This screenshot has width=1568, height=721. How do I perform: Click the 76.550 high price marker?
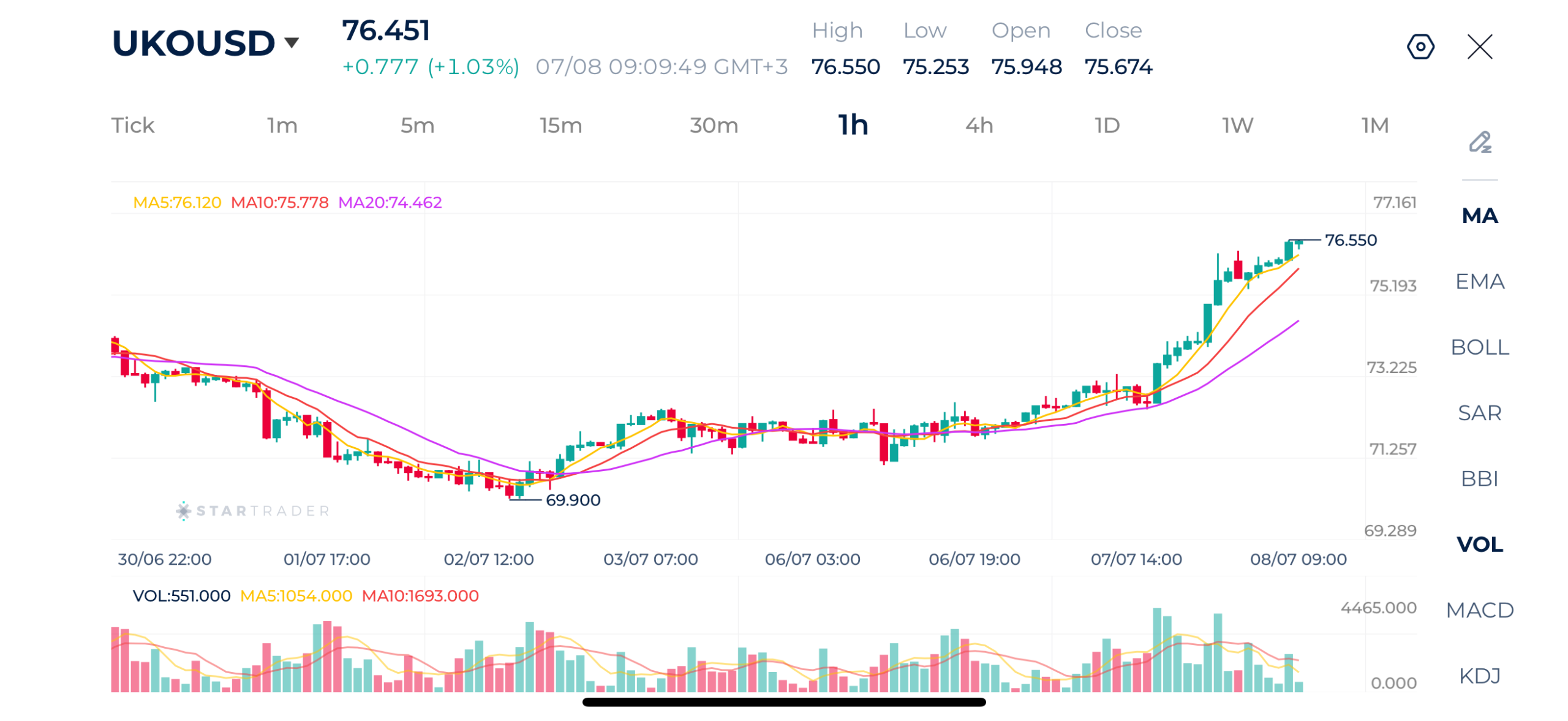click(1350, 240)
